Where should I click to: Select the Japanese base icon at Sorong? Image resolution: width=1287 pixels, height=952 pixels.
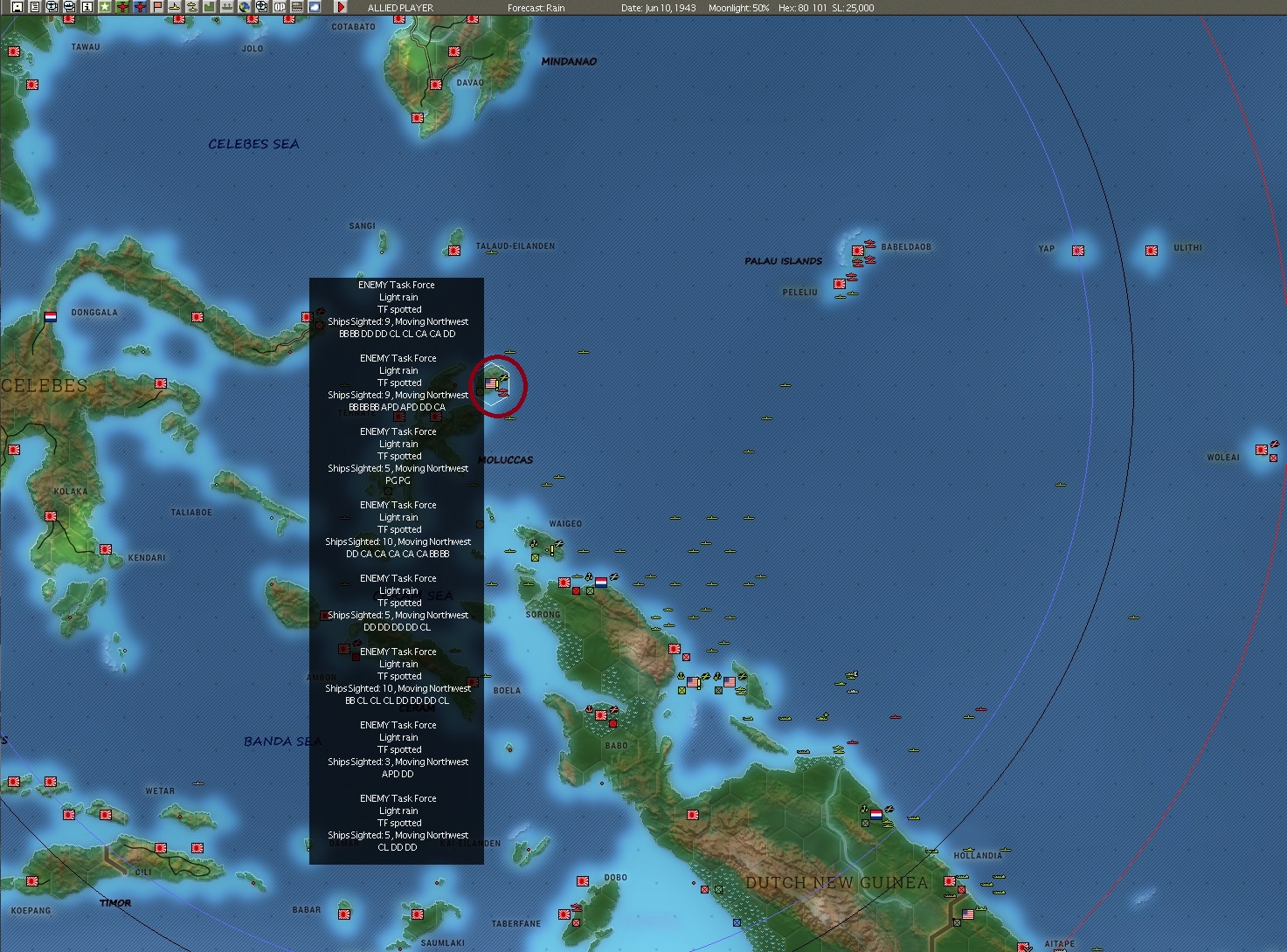pos(564,583)
